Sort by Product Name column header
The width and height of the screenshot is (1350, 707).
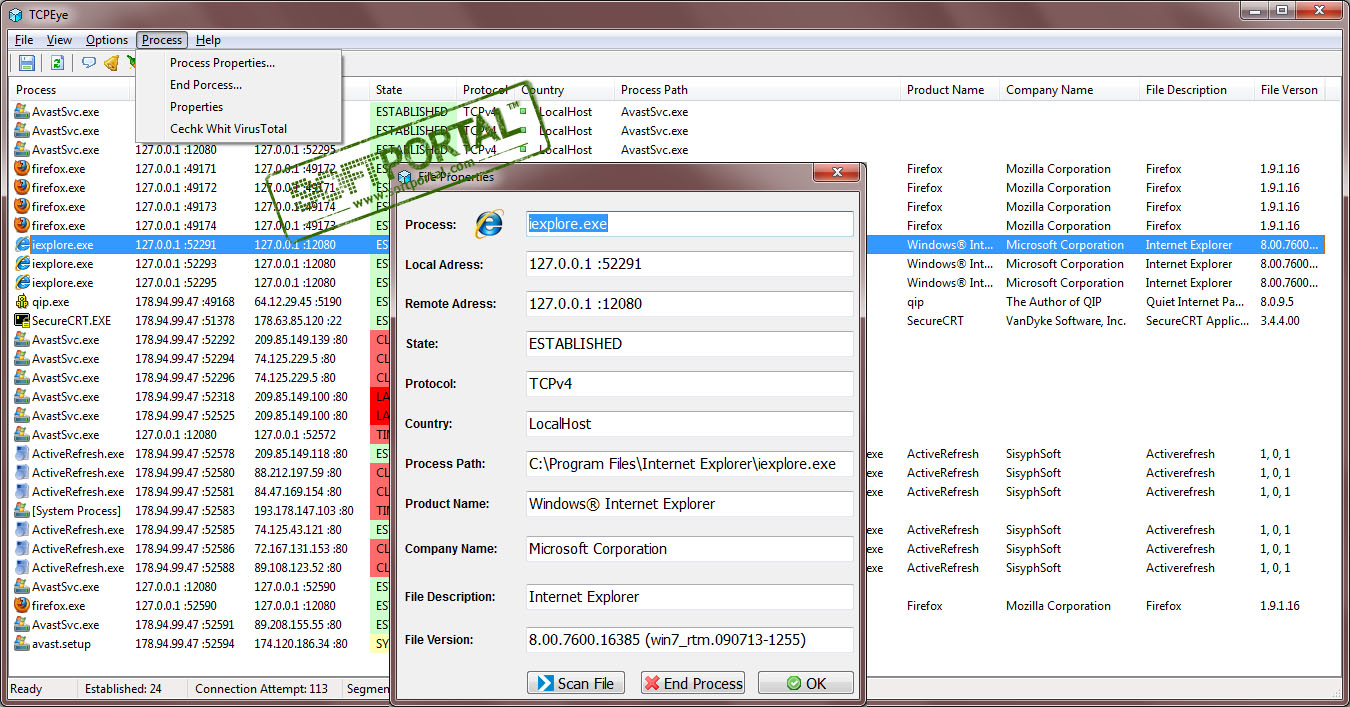(950, 90)
